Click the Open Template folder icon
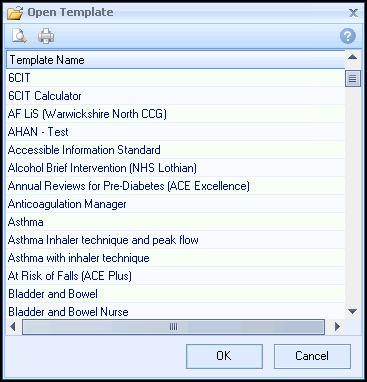The image size is (367, 382). point(15,13)
